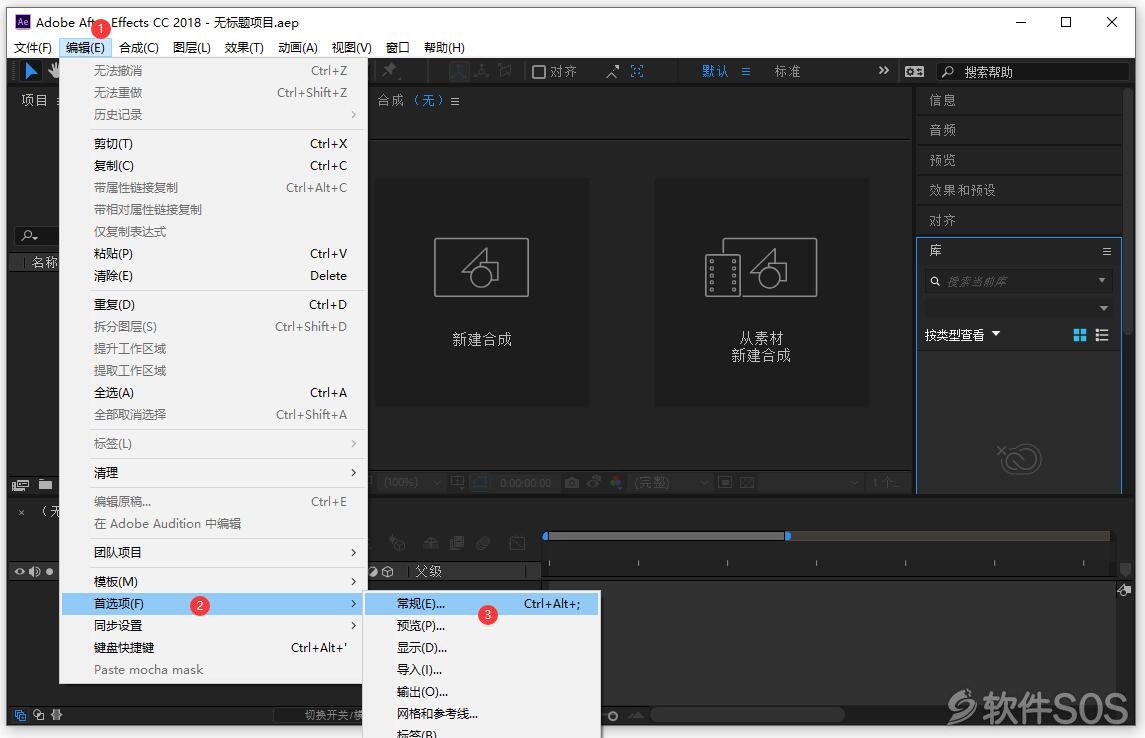This screenshot has width=1145, height=738.
Task: Click the interpret footage icon
Action: pyautogui.click(x=20, y=485)
